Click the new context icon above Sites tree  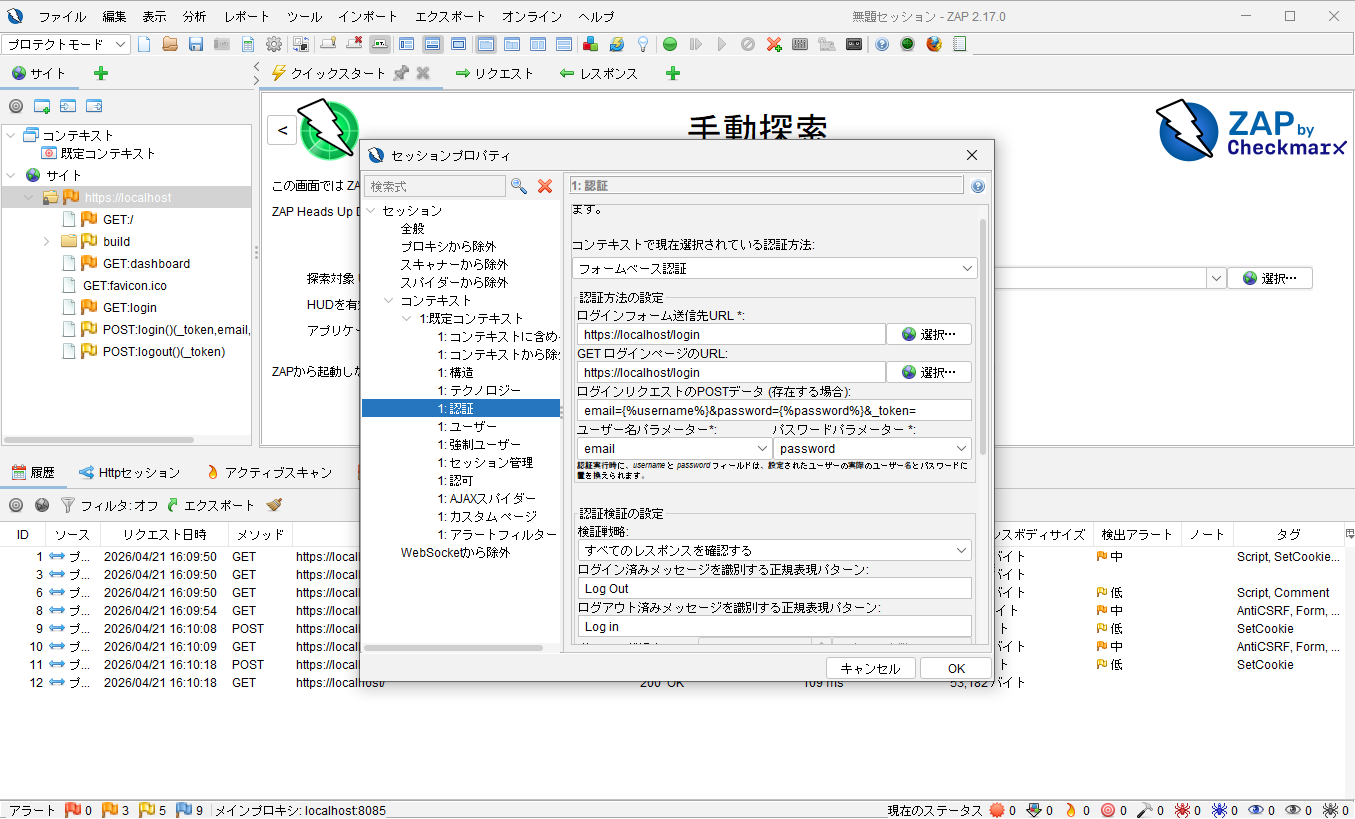coord(42,106)
